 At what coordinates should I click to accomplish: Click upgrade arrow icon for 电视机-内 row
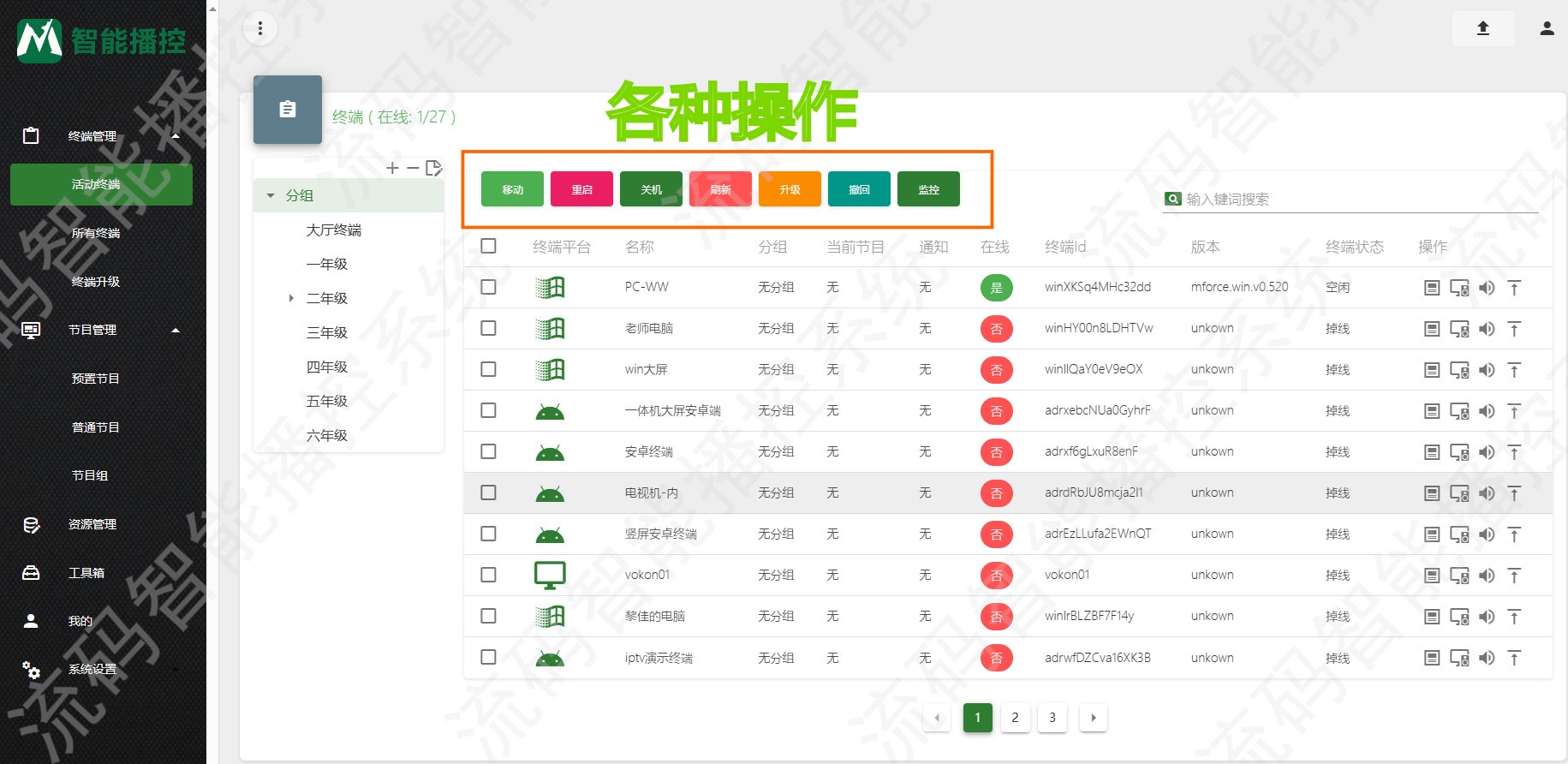coord(1514,493)
